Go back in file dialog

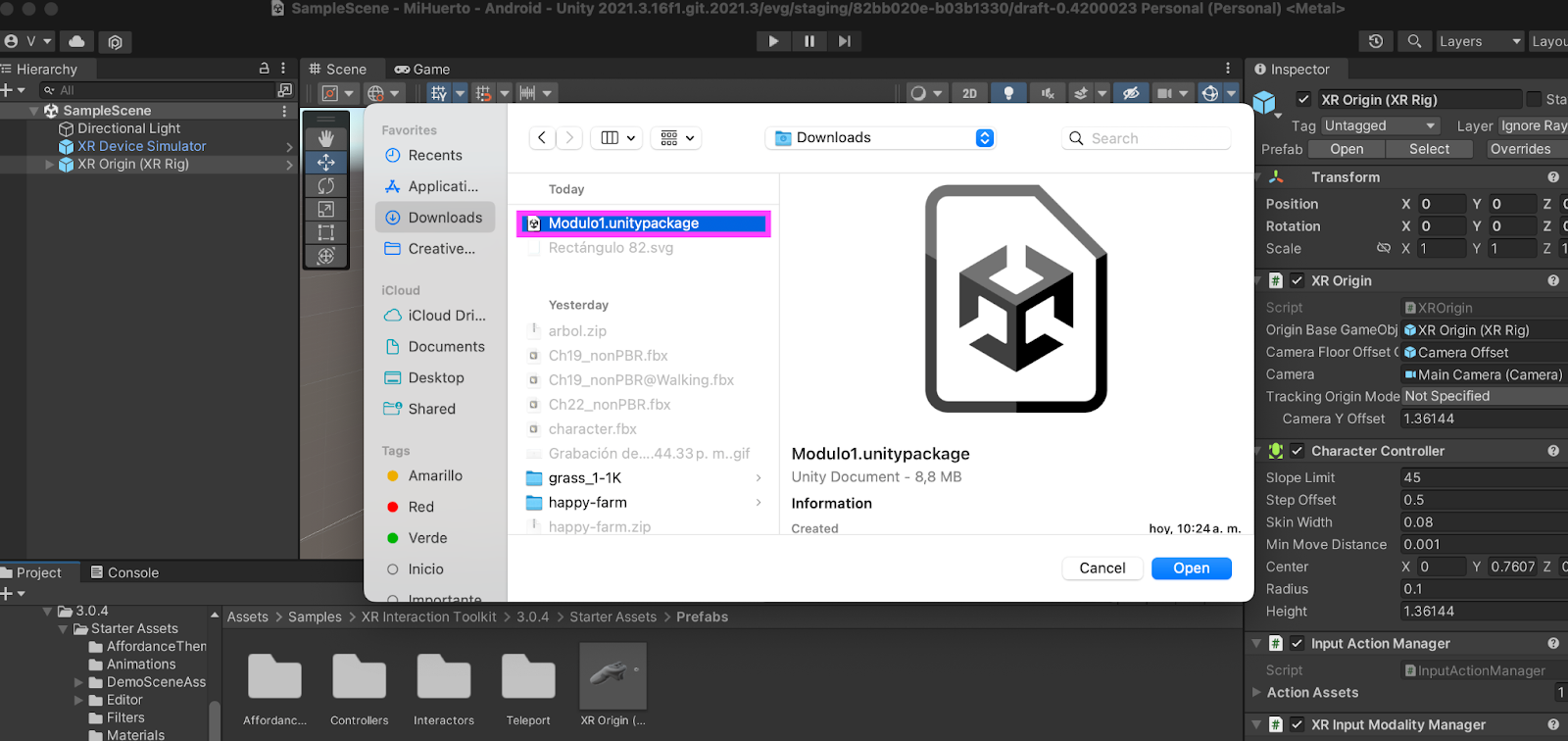[542, 138]
